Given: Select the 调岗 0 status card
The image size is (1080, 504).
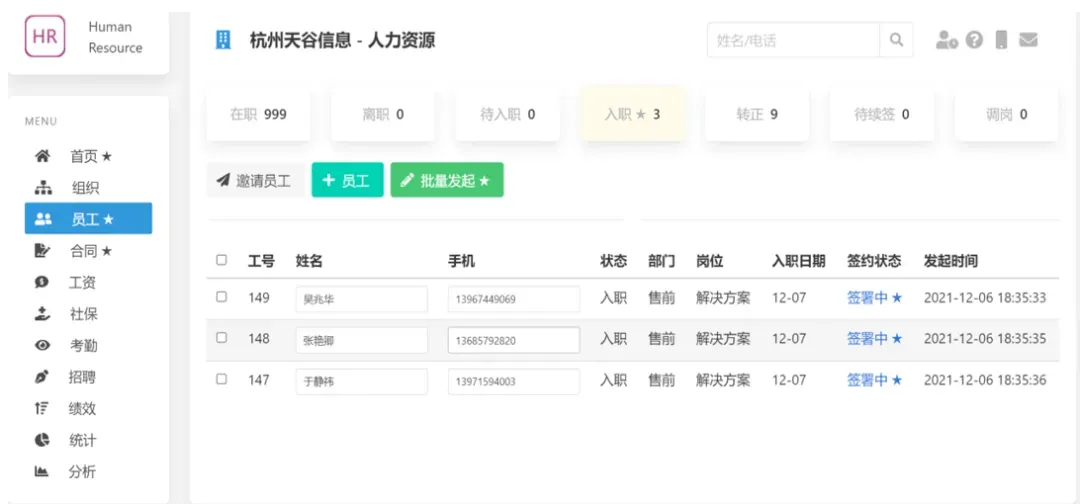Looking at the screenshot, I should (1006, 114).
